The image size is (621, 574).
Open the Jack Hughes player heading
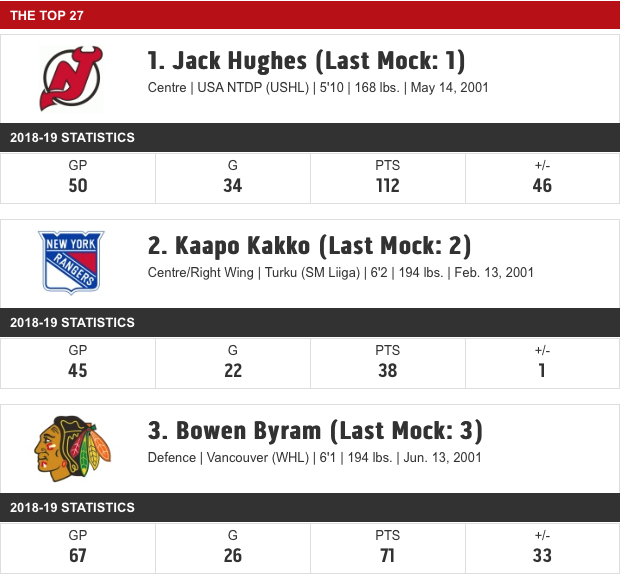(306, 61)
